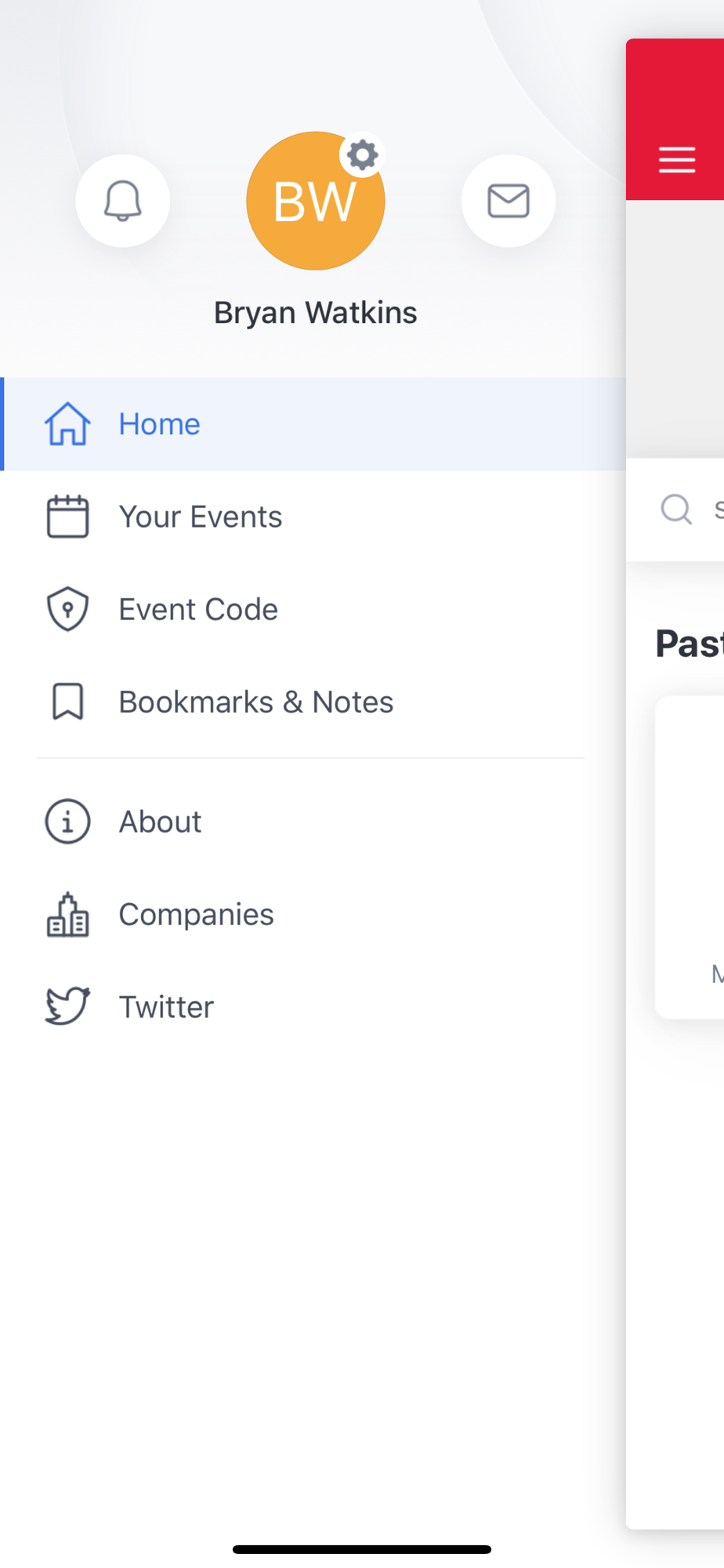Image resolution: width=724 pixels, height=1568 pixels.
Task: Click the About info icon
Action: [67, 822]
